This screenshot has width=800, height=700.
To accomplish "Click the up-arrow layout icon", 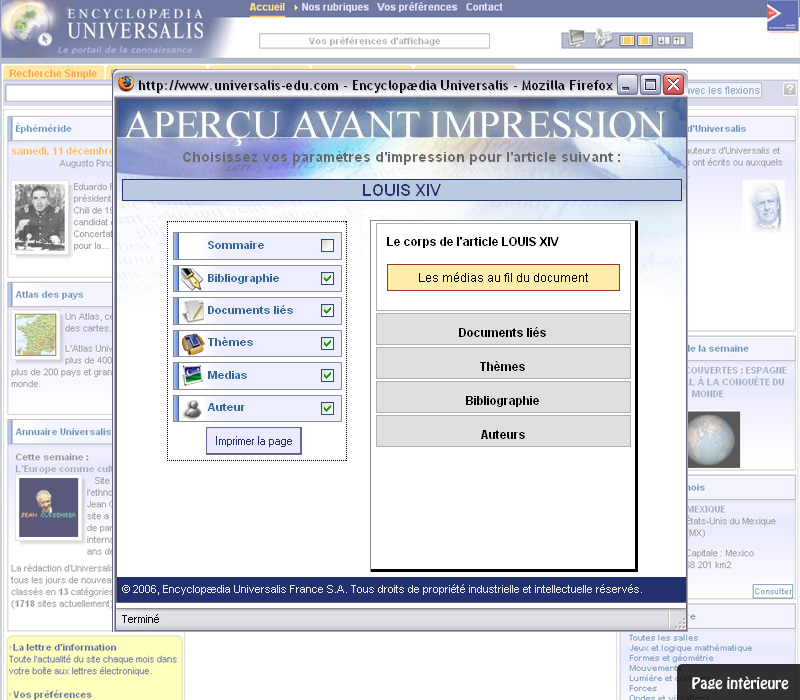I will pyautogui.click(x=679, y=40).
